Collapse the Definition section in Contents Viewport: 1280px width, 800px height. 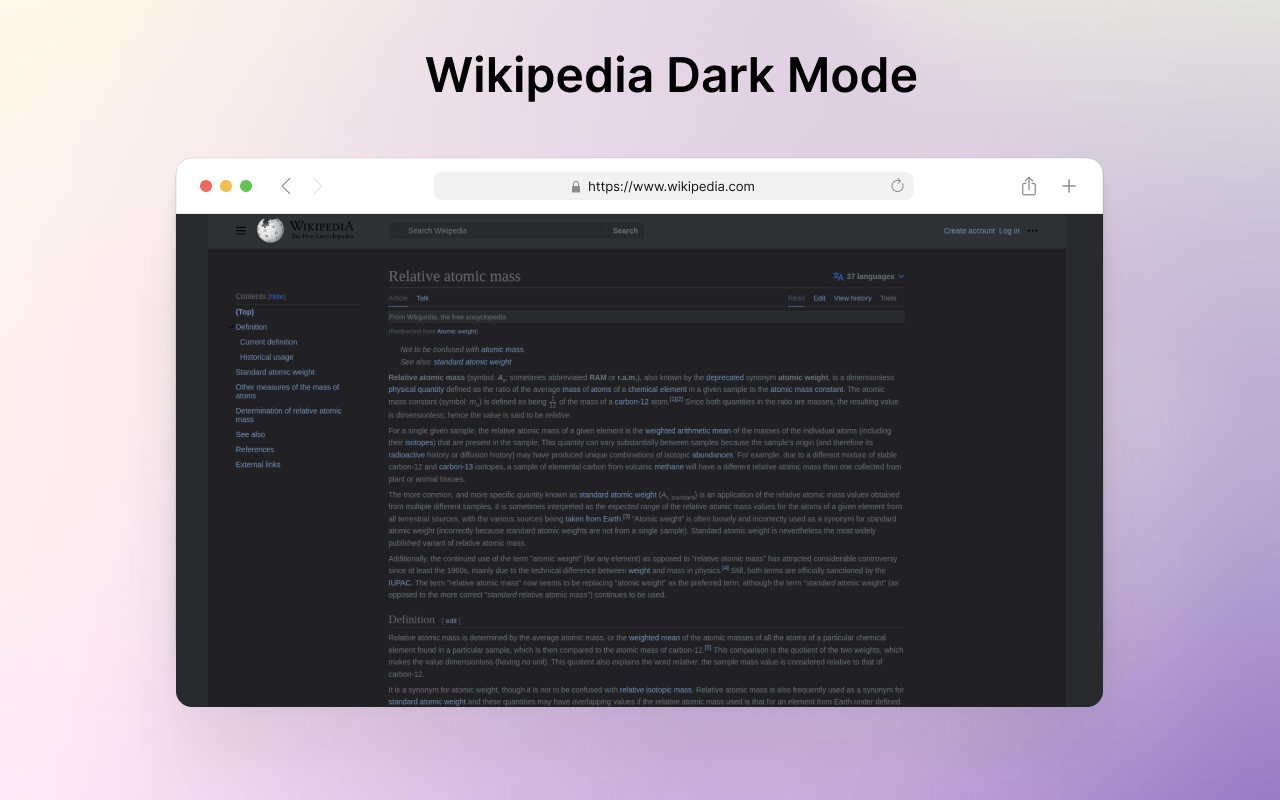231,327
